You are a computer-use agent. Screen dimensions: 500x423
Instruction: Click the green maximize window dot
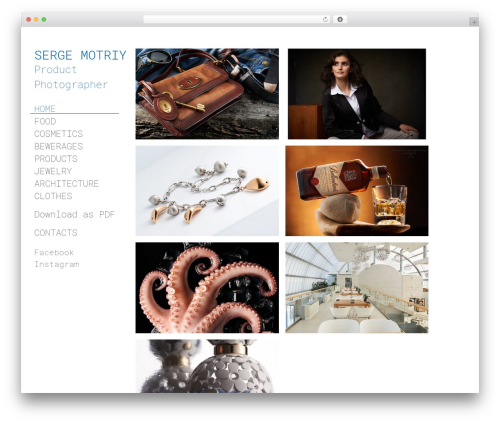tap(44, 19)
